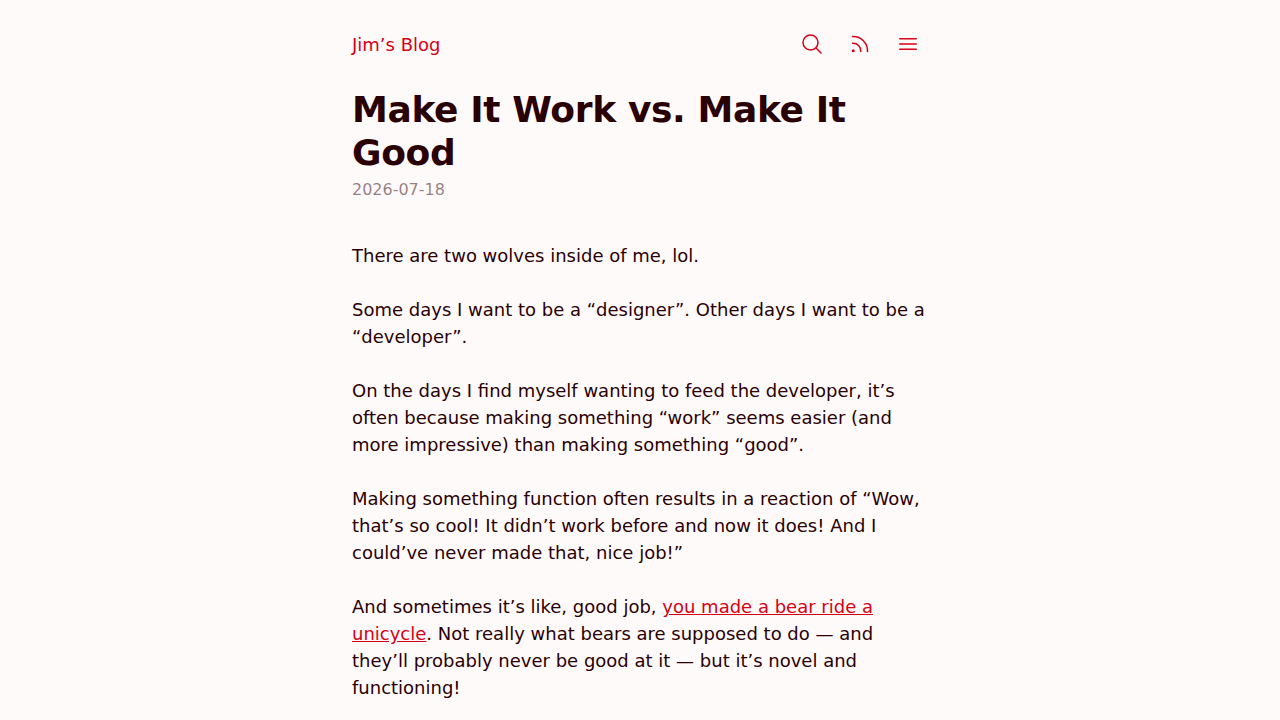Click the sentence about two wolves
This screenshot has height=720, width=1280.
(x=525, y=256)
